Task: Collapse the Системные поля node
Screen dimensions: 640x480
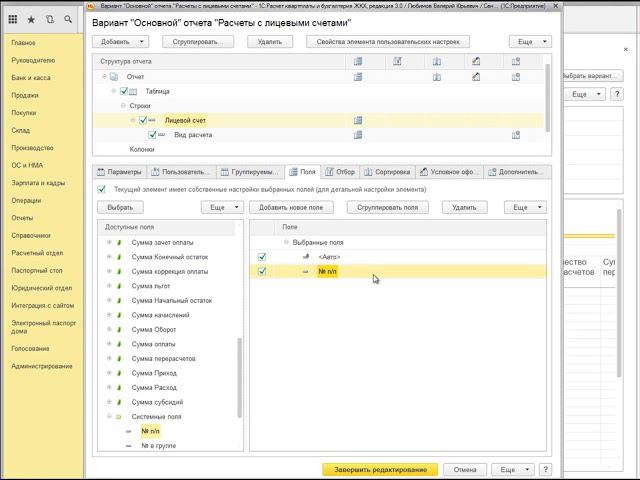Action: 109,417
